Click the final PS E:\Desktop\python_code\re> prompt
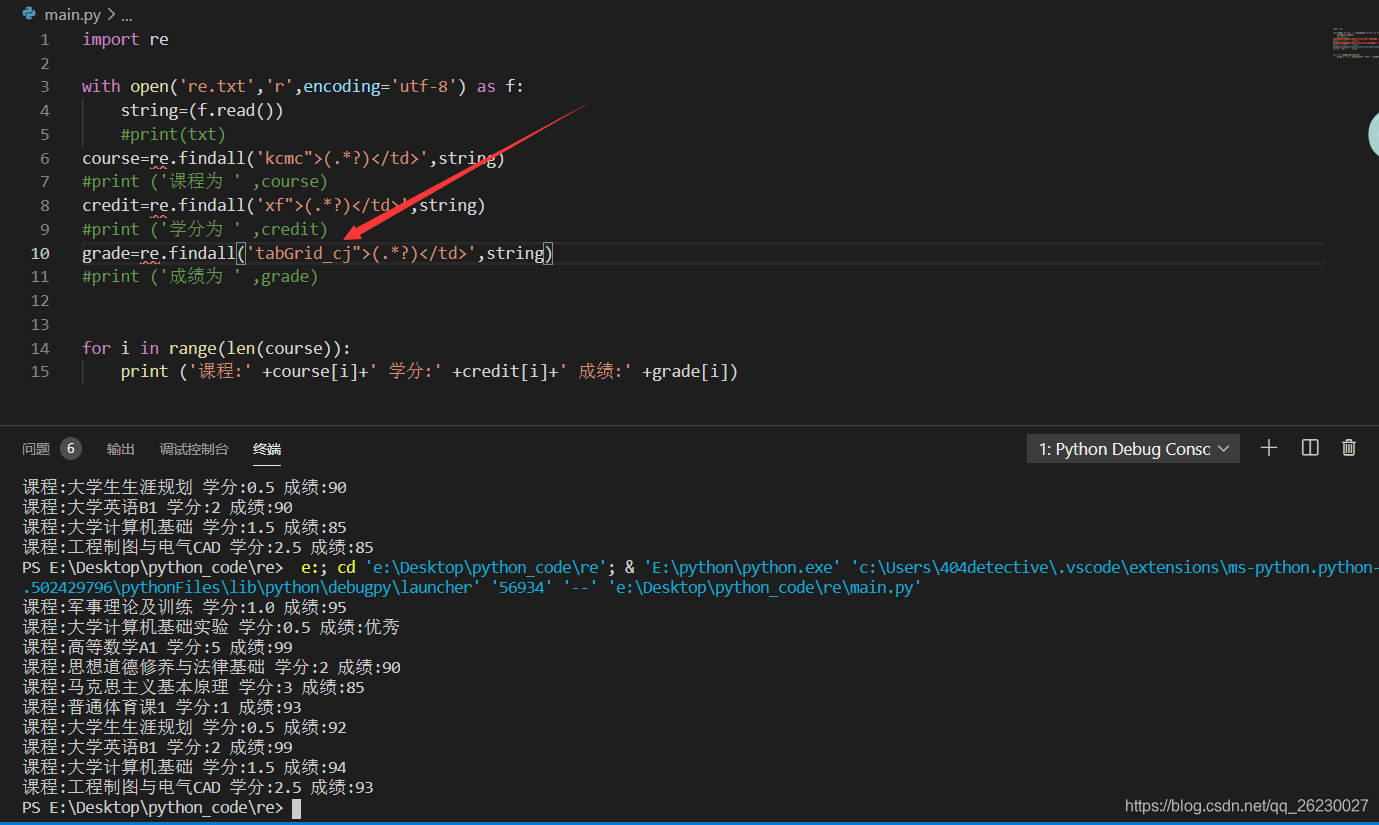Viewport: 1379px width, 825px height. tap(153, 807)
